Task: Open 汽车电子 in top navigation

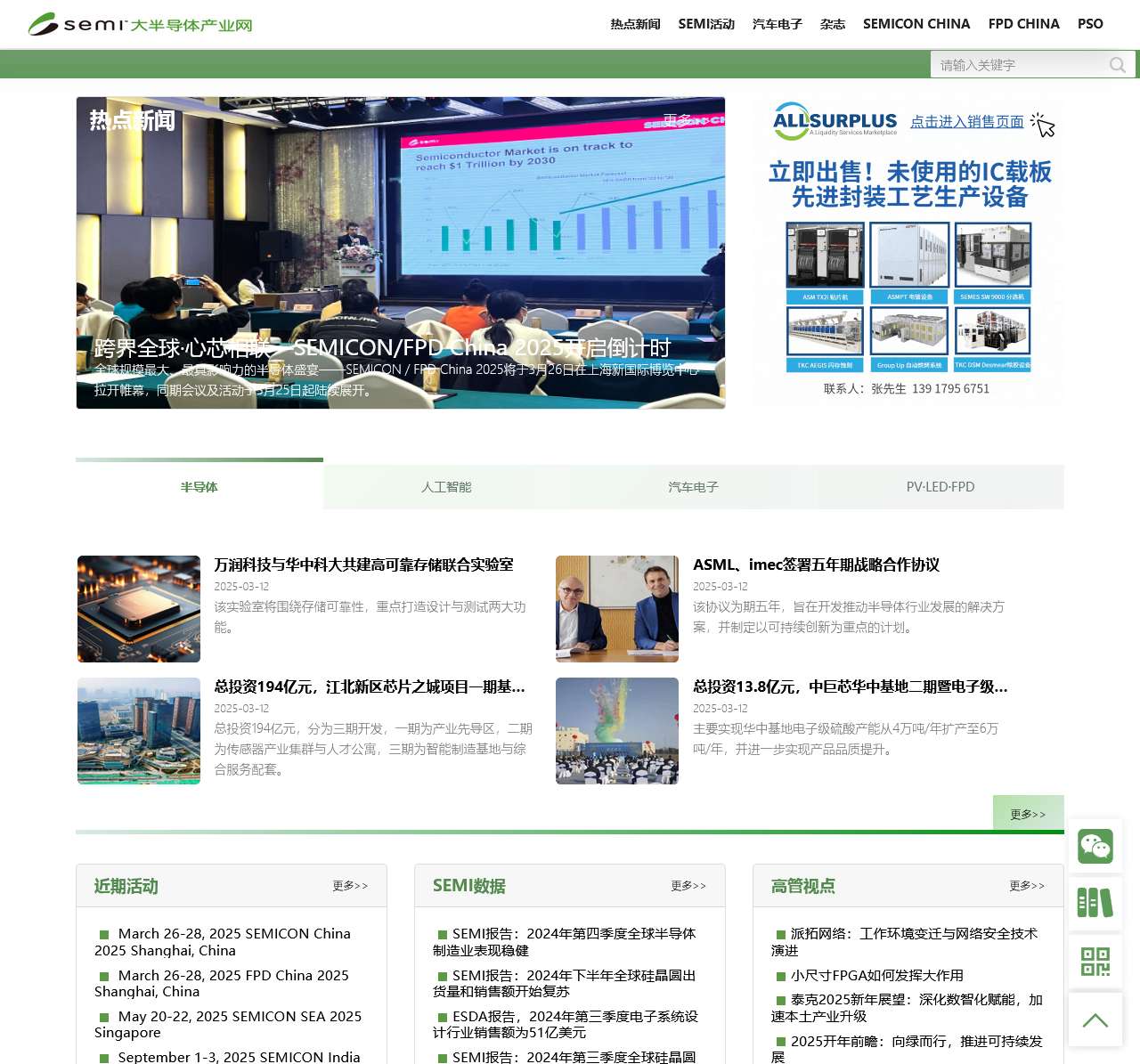Action: 778,24
